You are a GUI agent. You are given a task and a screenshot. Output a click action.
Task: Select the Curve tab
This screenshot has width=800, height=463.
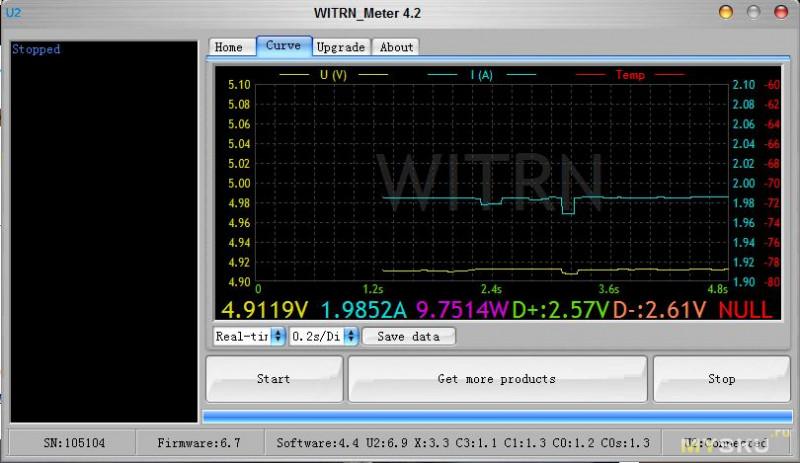(284, 45)
